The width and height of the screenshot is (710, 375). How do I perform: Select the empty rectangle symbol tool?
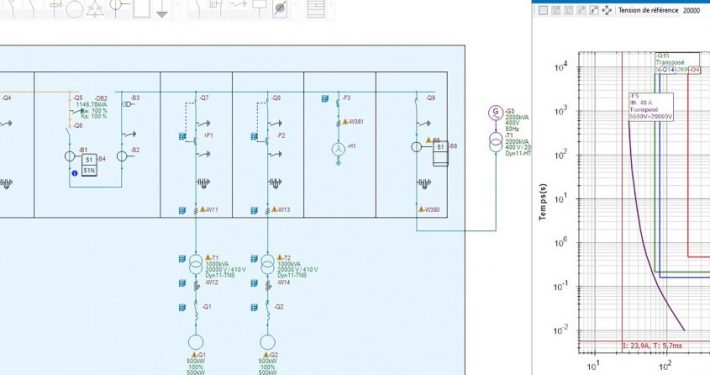[x=141, y=8]
